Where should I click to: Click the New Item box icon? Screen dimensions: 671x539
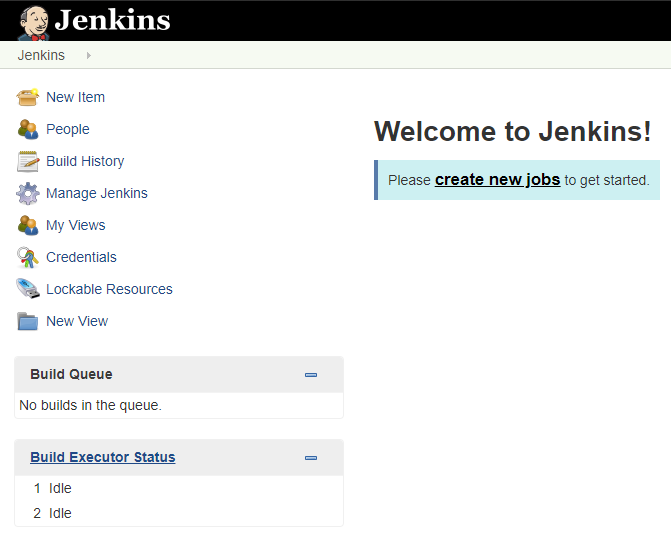(28, 97)
